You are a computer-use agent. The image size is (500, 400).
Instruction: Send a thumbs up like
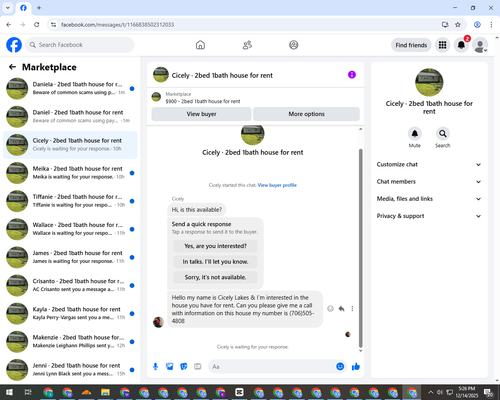(356, 367)
